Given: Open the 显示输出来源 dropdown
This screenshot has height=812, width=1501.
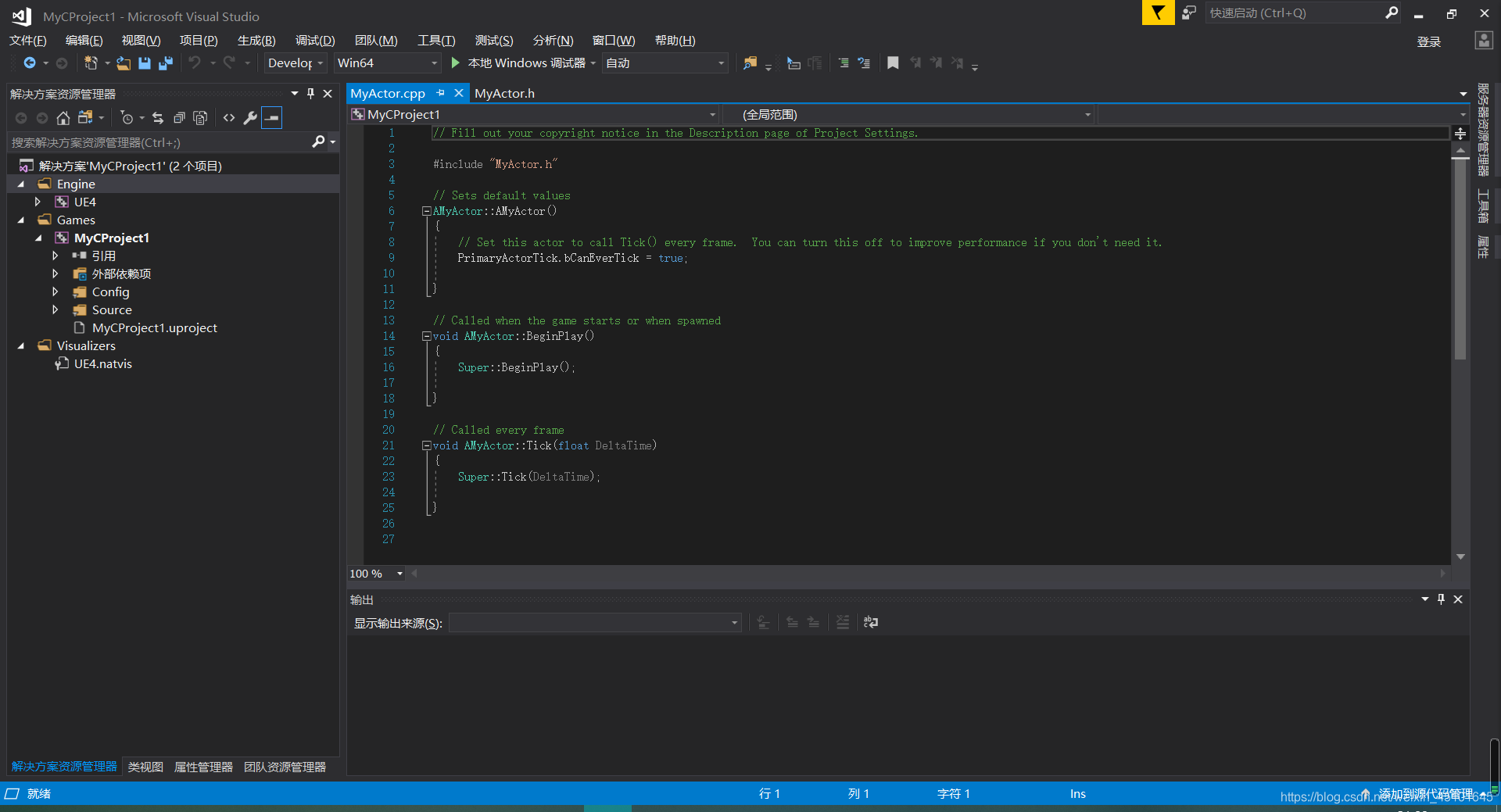Looking at the screenshot, I should coord(595,623).
